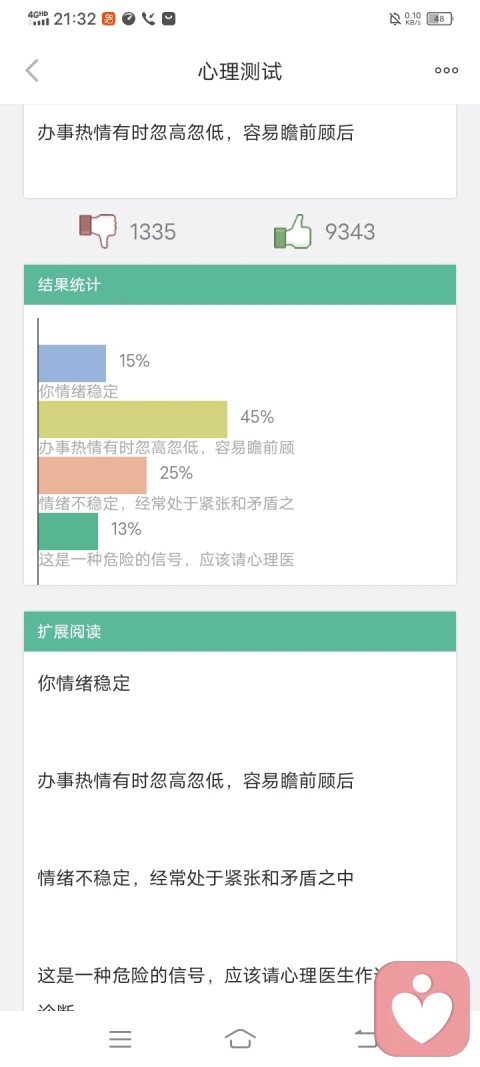Tap the back arrow in header

[32, 71]
